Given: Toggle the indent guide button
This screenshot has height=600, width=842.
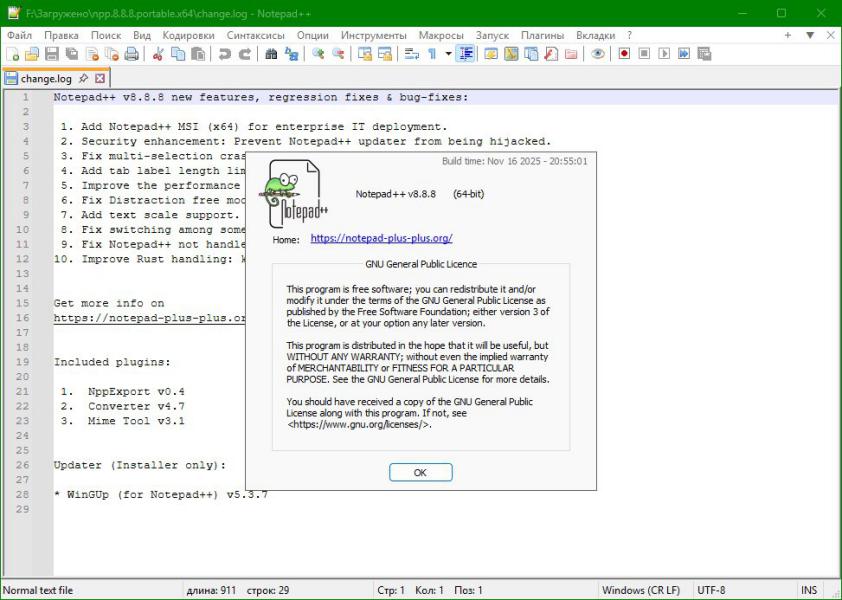Looking at the screenshot, I should (466, 54).
